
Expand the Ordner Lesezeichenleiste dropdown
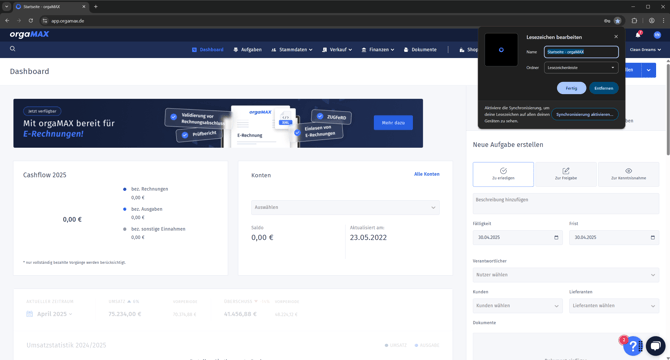(581, 67)
